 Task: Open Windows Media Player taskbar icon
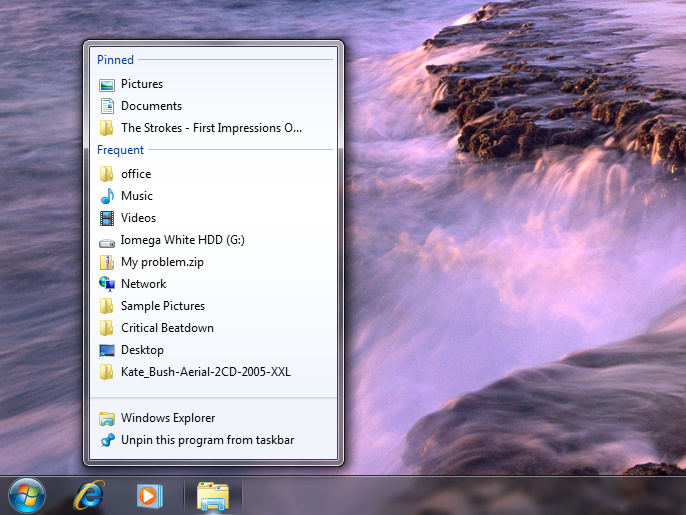149,495
